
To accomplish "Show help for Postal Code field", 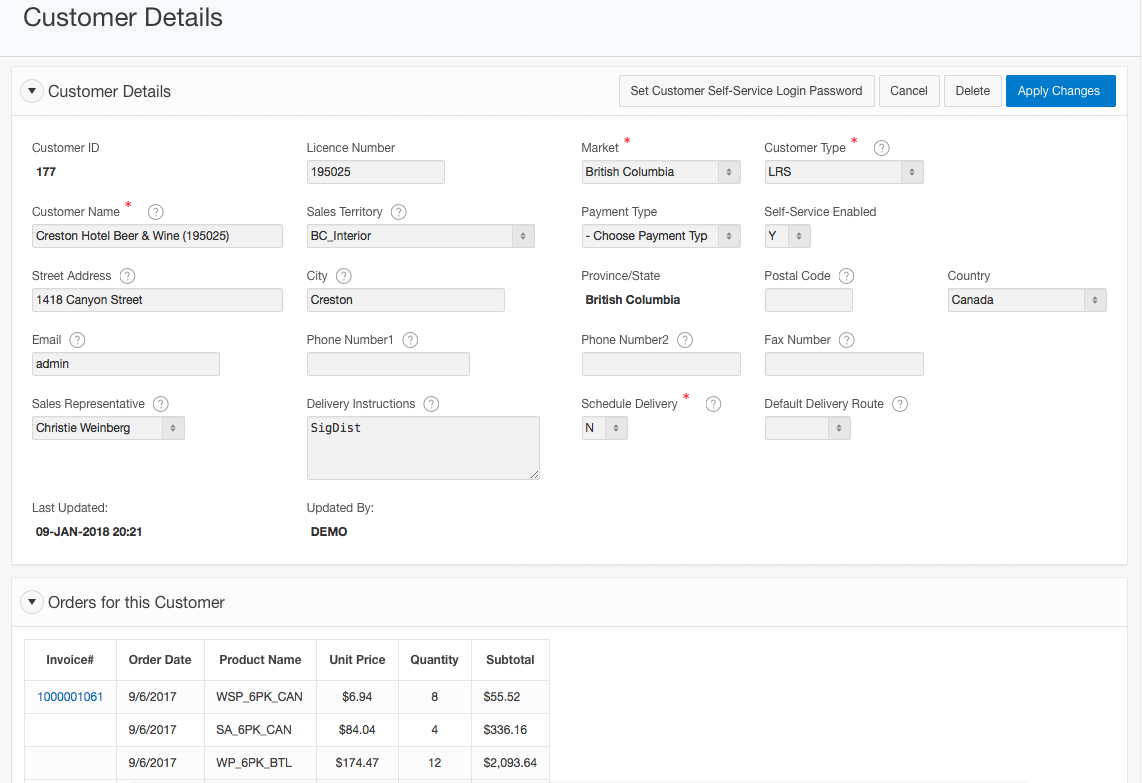I will pos(846,276).
